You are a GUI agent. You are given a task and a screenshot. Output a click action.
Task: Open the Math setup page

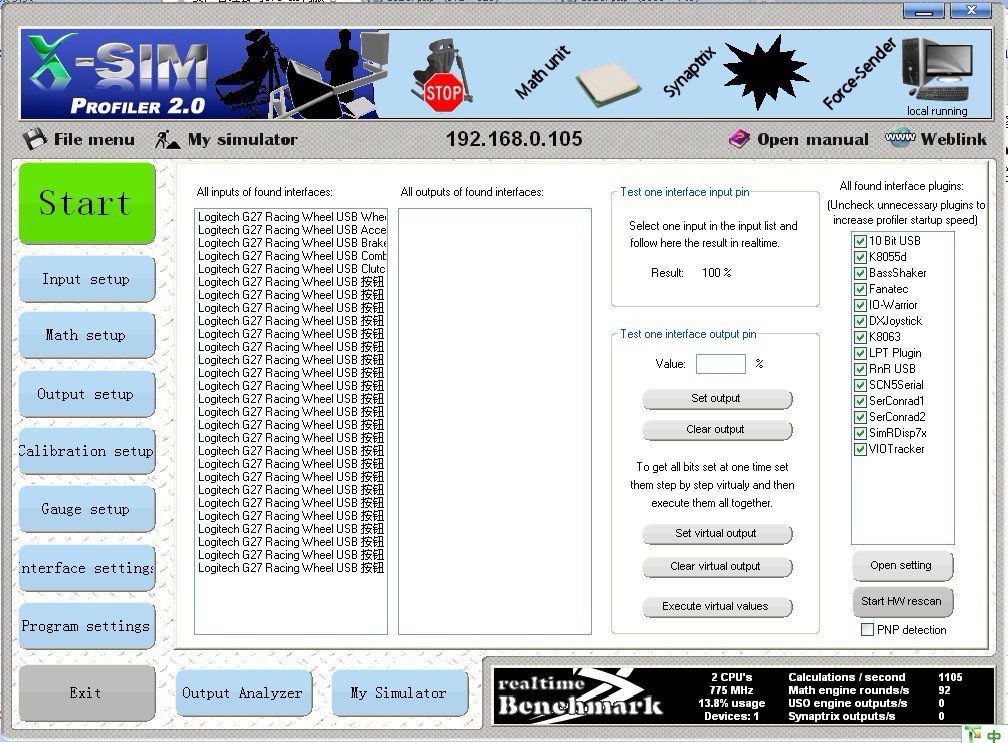87,336
